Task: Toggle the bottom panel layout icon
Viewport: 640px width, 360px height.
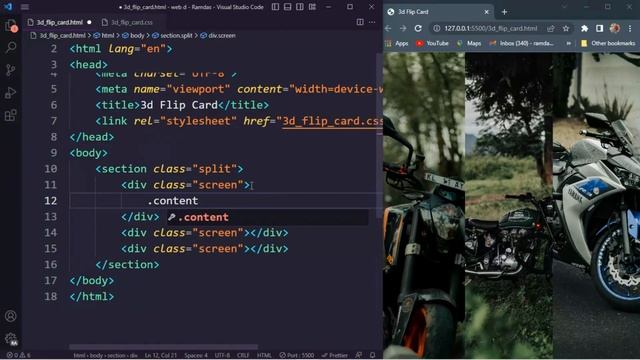Action: pos(288,7)
